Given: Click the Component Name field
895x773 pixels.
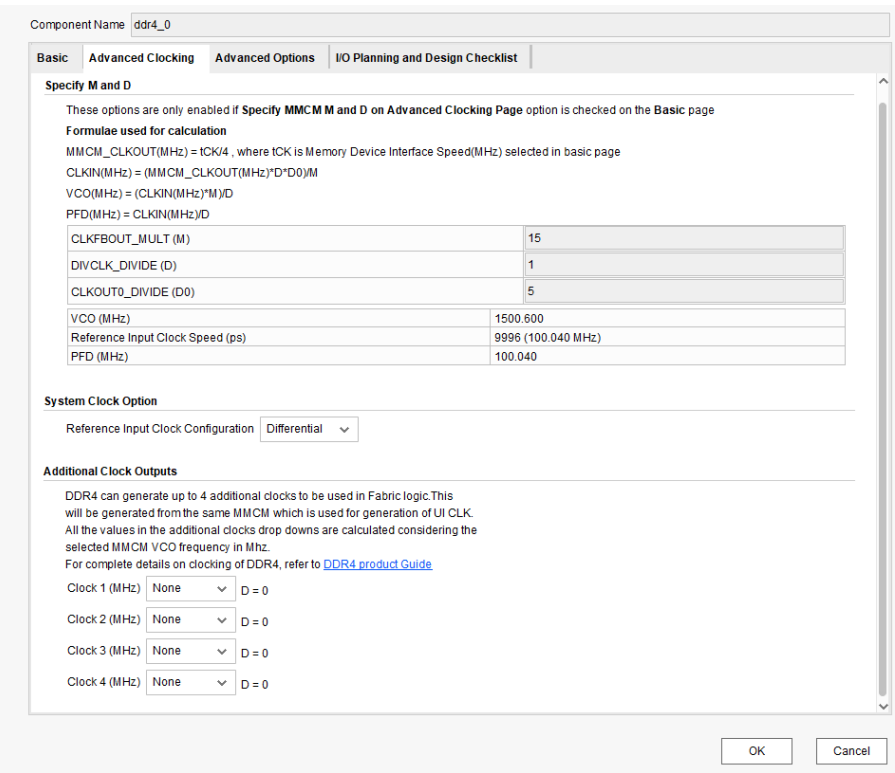Looking at the screenshot, I should coord(510,25).
